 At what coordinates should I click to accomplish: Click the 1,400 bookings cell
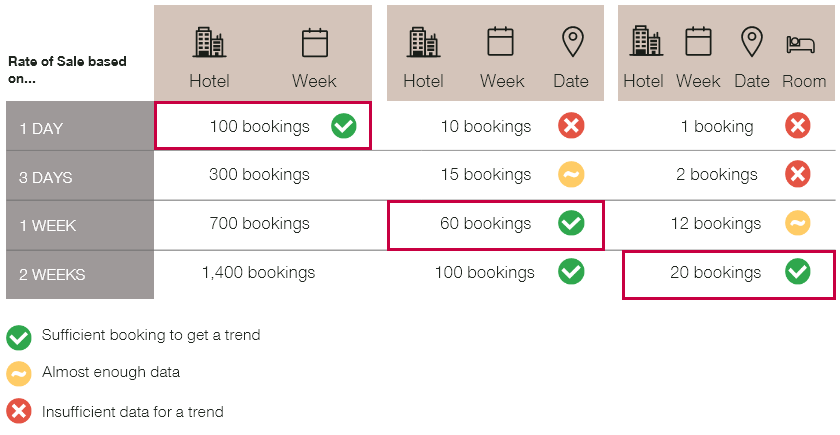(258, 273)
